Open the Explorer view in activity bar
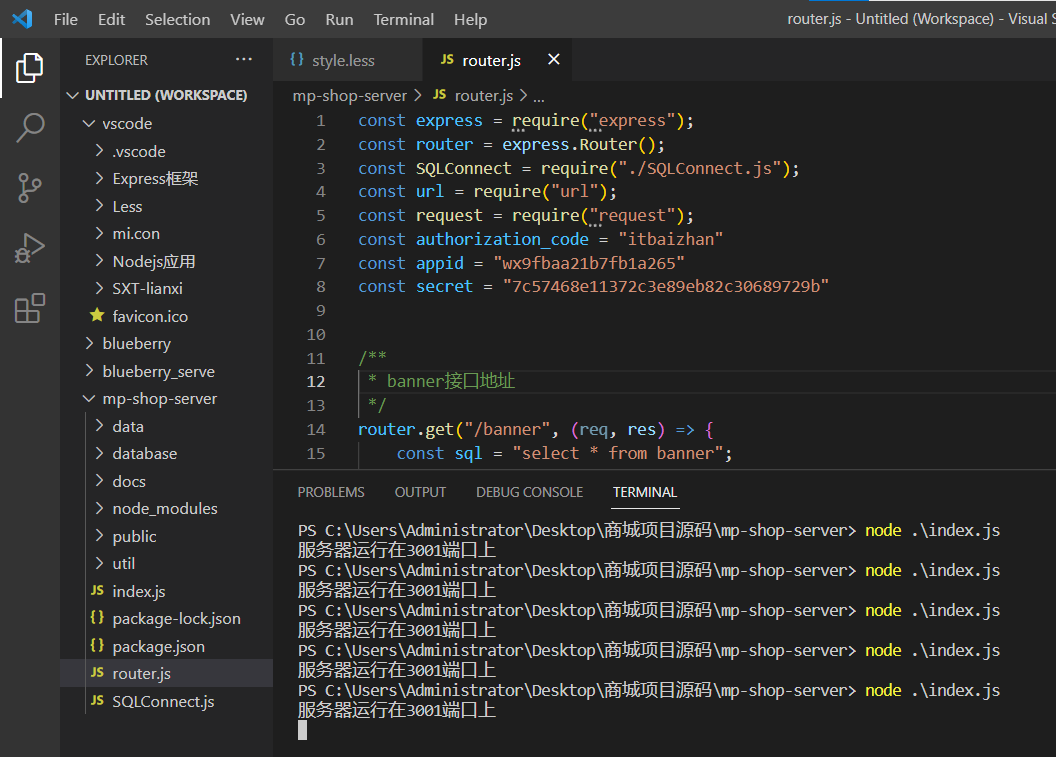 pyautogui.click(x=30, y=67)
